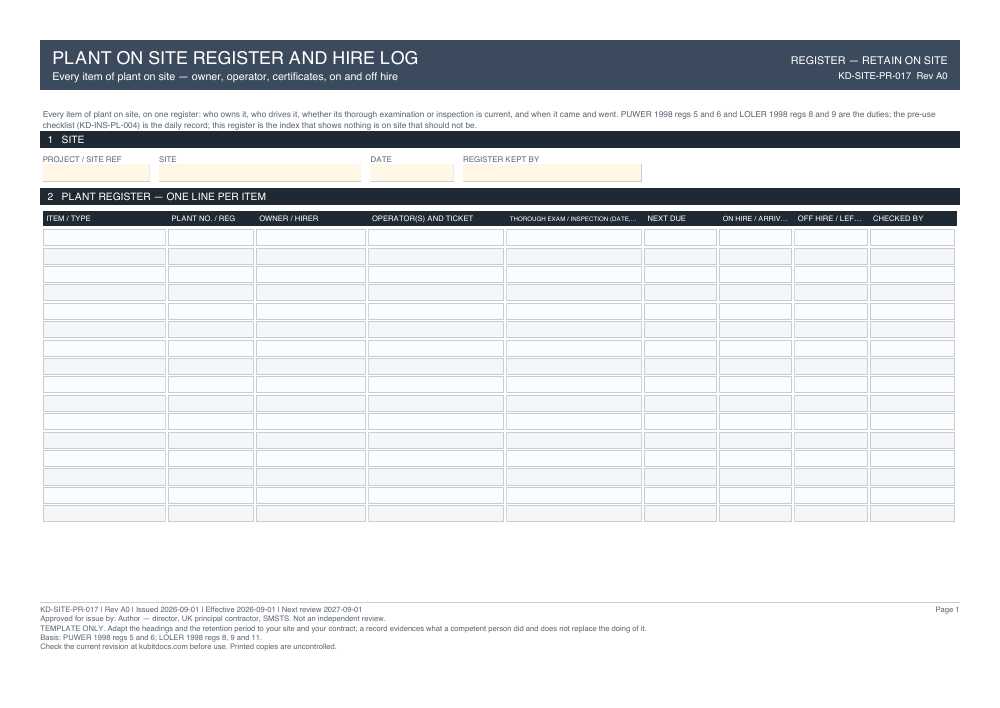Click the SITE input field
Image resolution: width=1000 pixels, height=708 pixels.
click(260, 173)
